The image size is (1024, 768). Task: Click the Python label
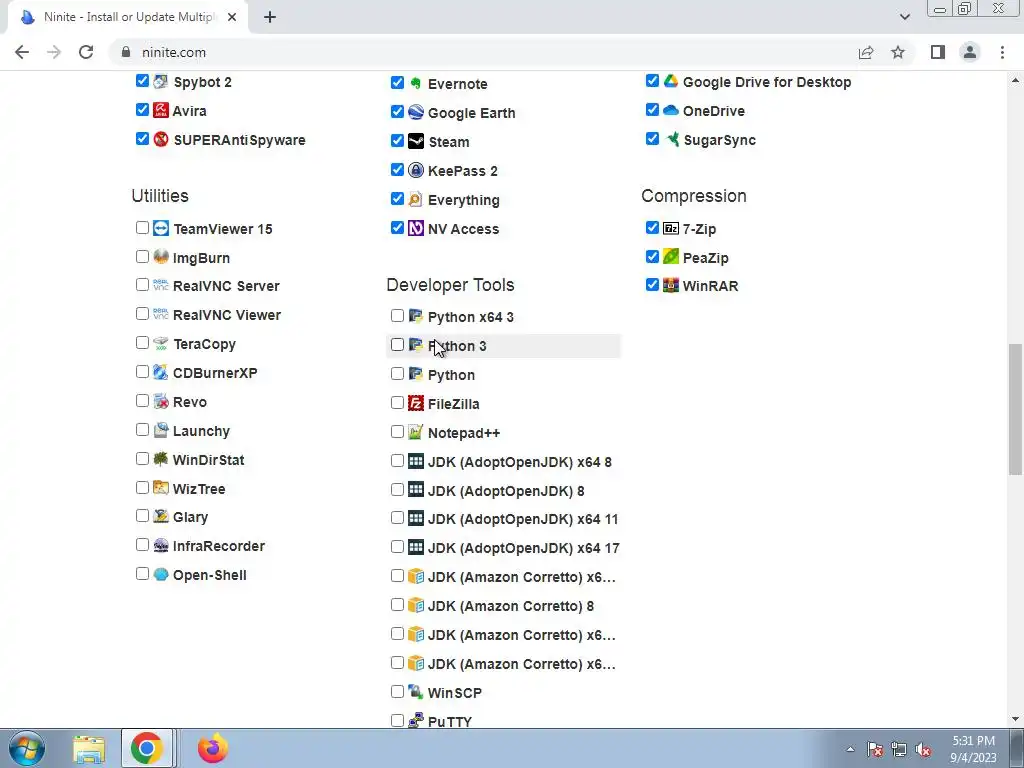[451, 375]
